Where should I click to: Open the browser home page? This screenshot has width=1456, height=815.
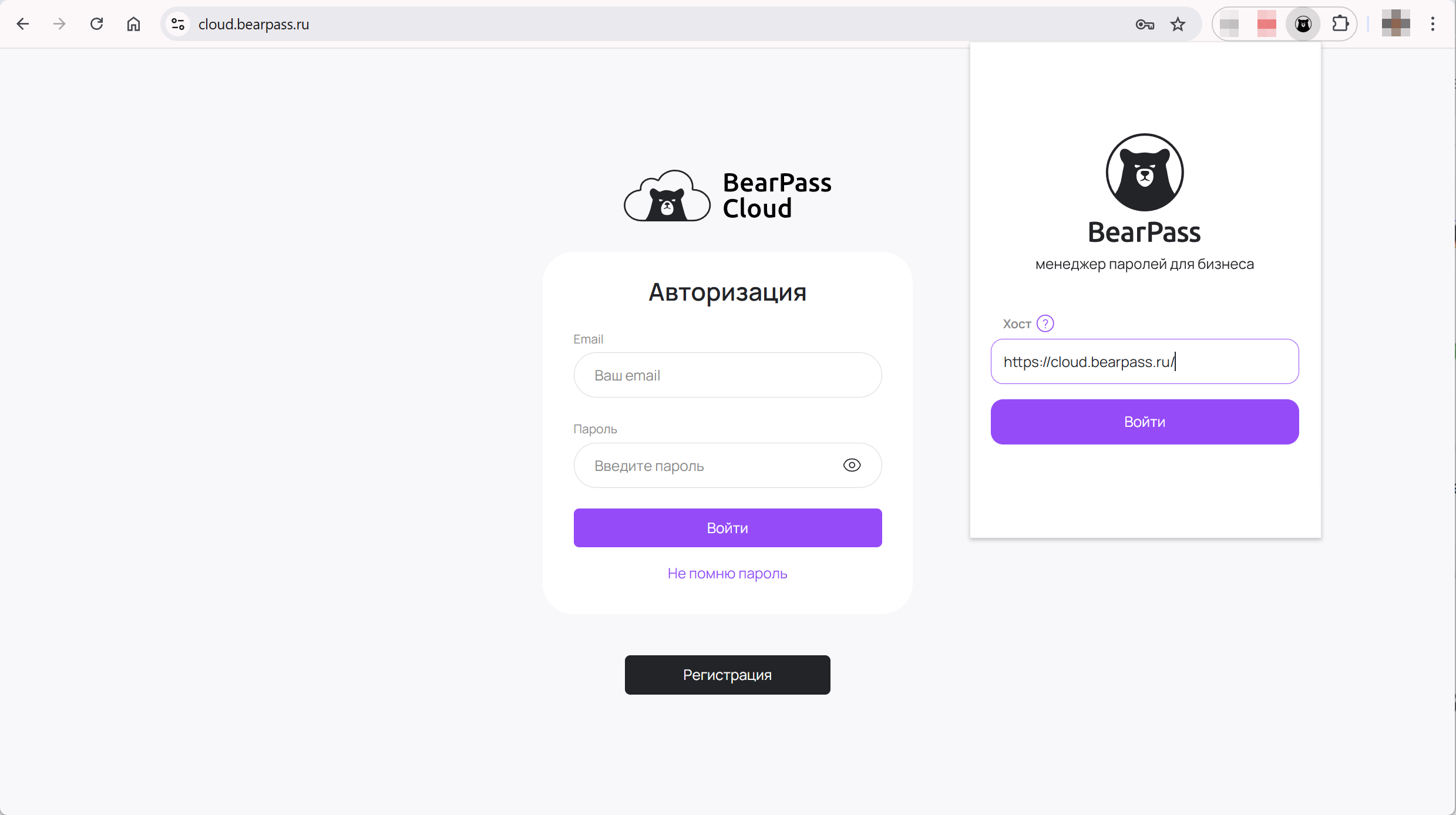tap(134, 24)
